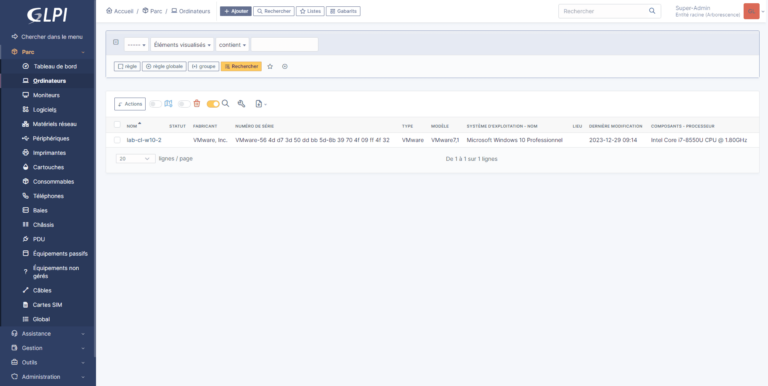Click the Périphériques USB icon
Screen dimensions: 768x386
pyautogui.click(x=26, y=138)
